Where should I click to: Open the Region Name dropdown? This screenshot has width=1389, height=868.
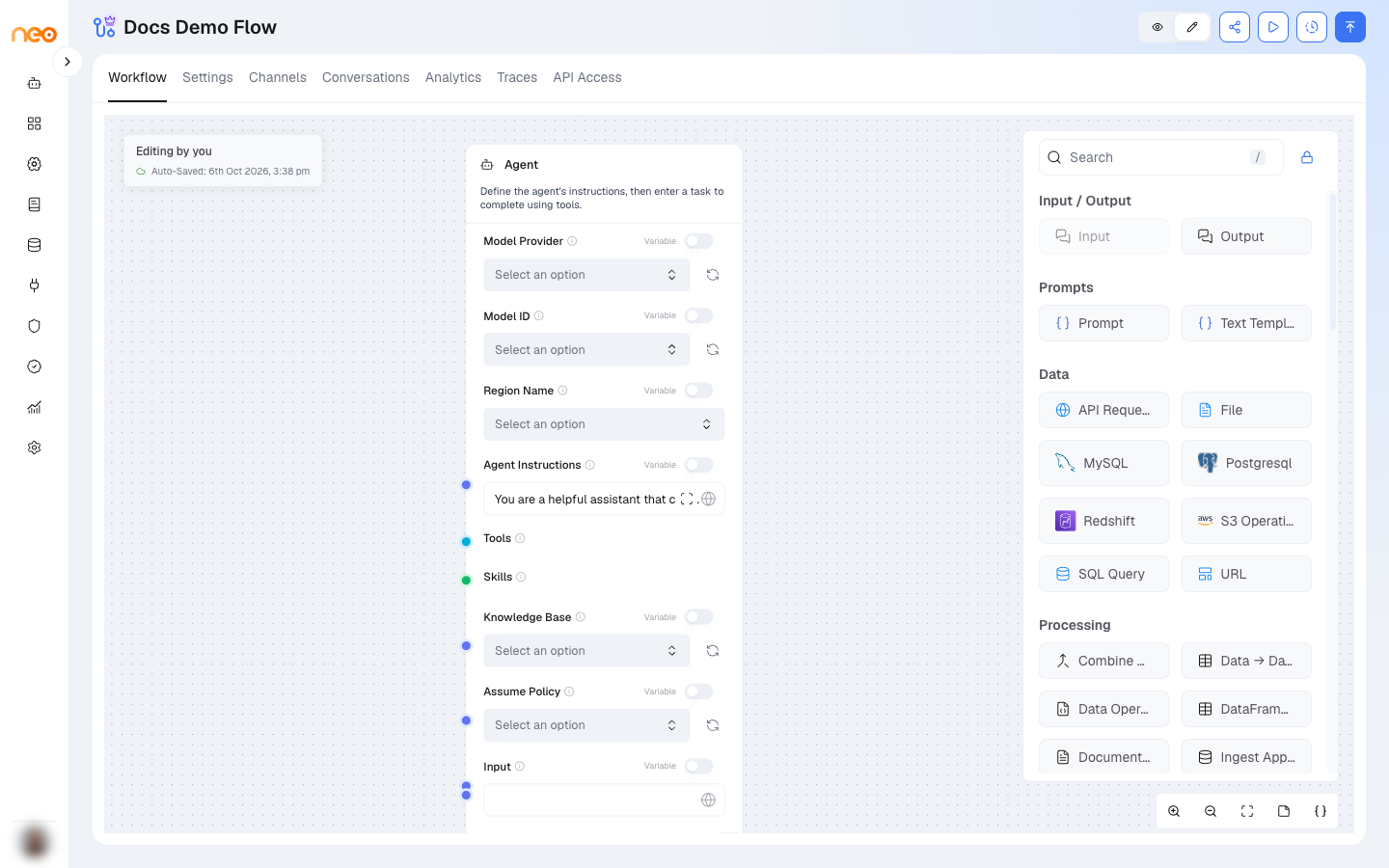604,424
